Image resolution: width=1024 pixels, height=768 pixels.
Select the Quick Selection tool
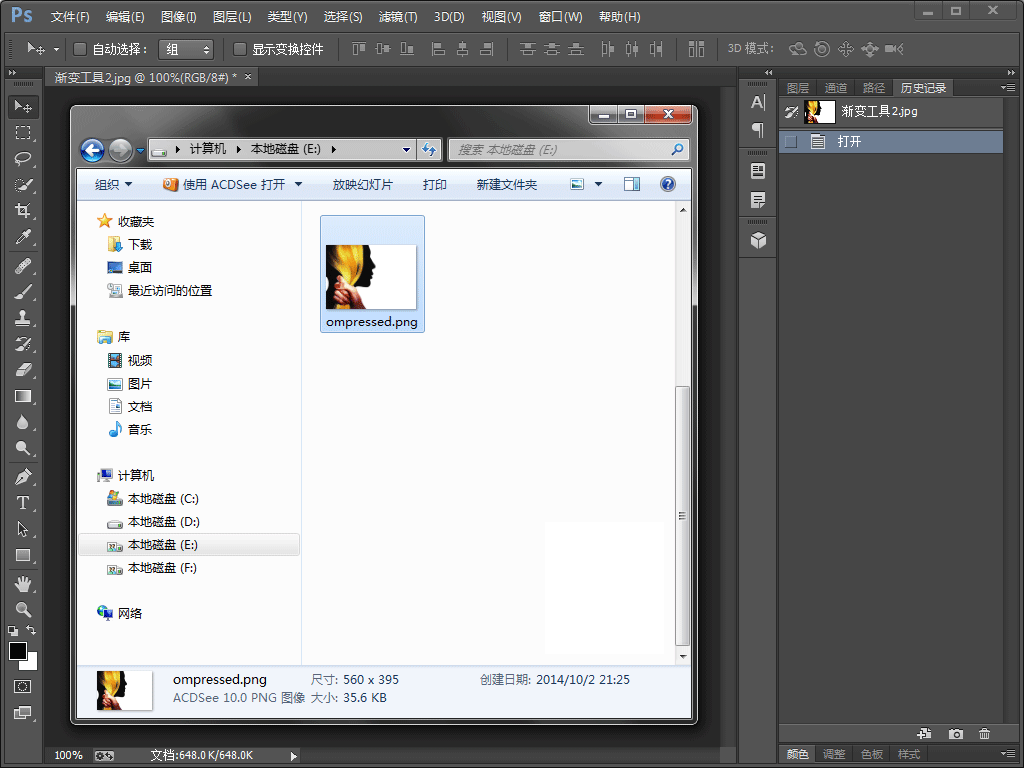(23, 185)
